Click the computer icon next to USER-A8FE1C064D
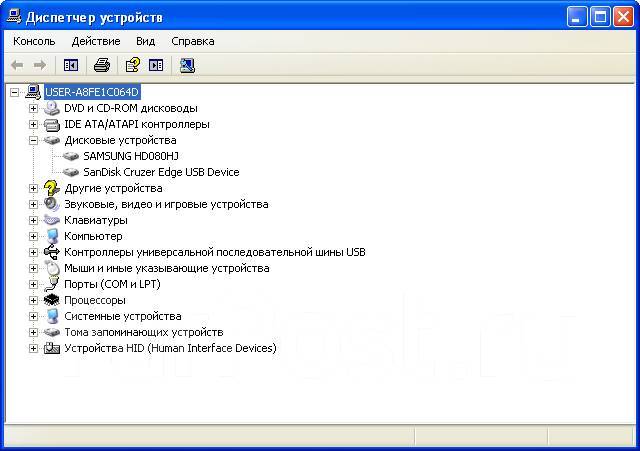This screenshot has width=640, height=451. click(x=33, y=92)
